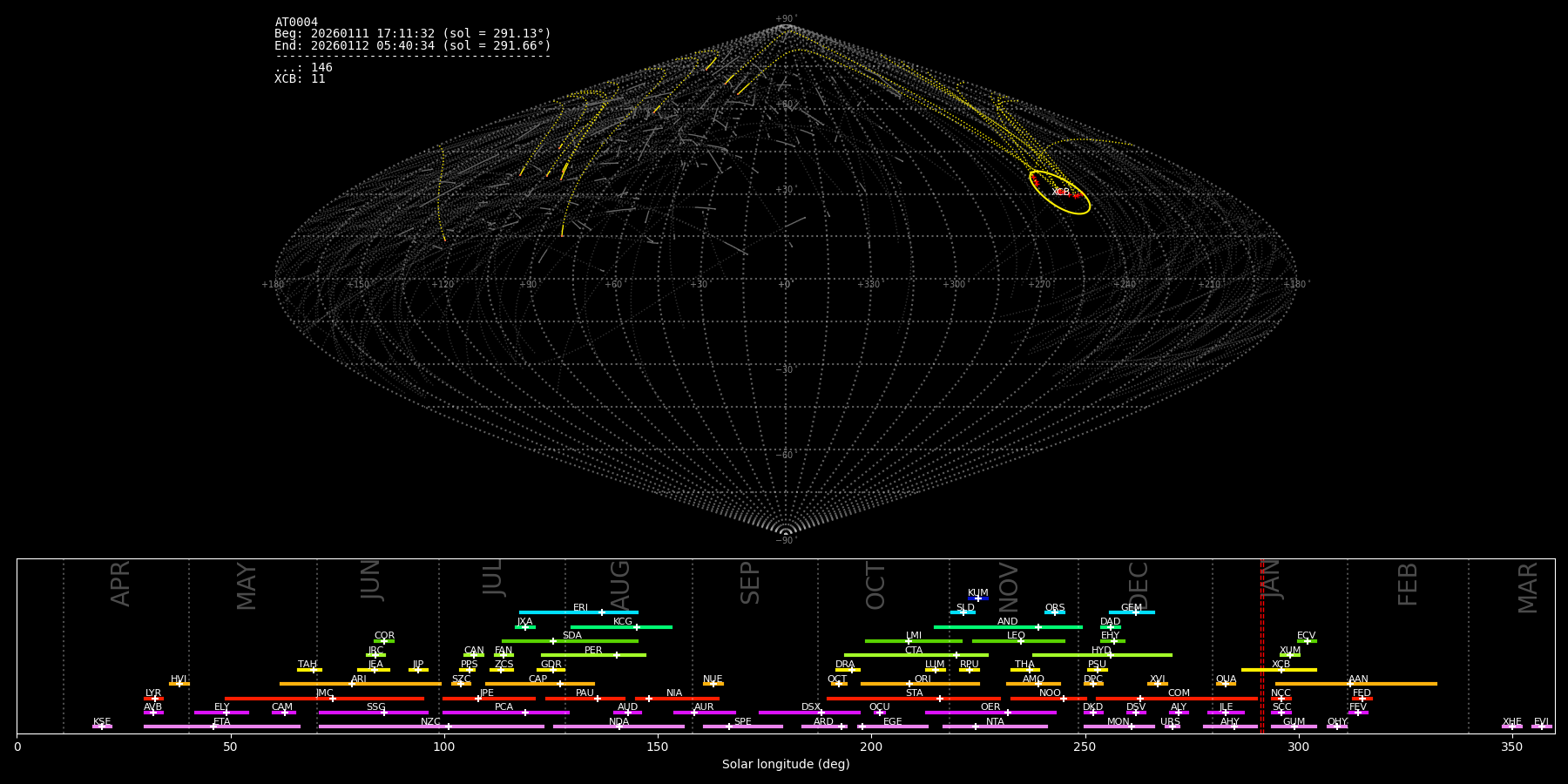Screen dimensions: 1568x784
Task: Click the HYD shower label
Action: (1101, 650)
